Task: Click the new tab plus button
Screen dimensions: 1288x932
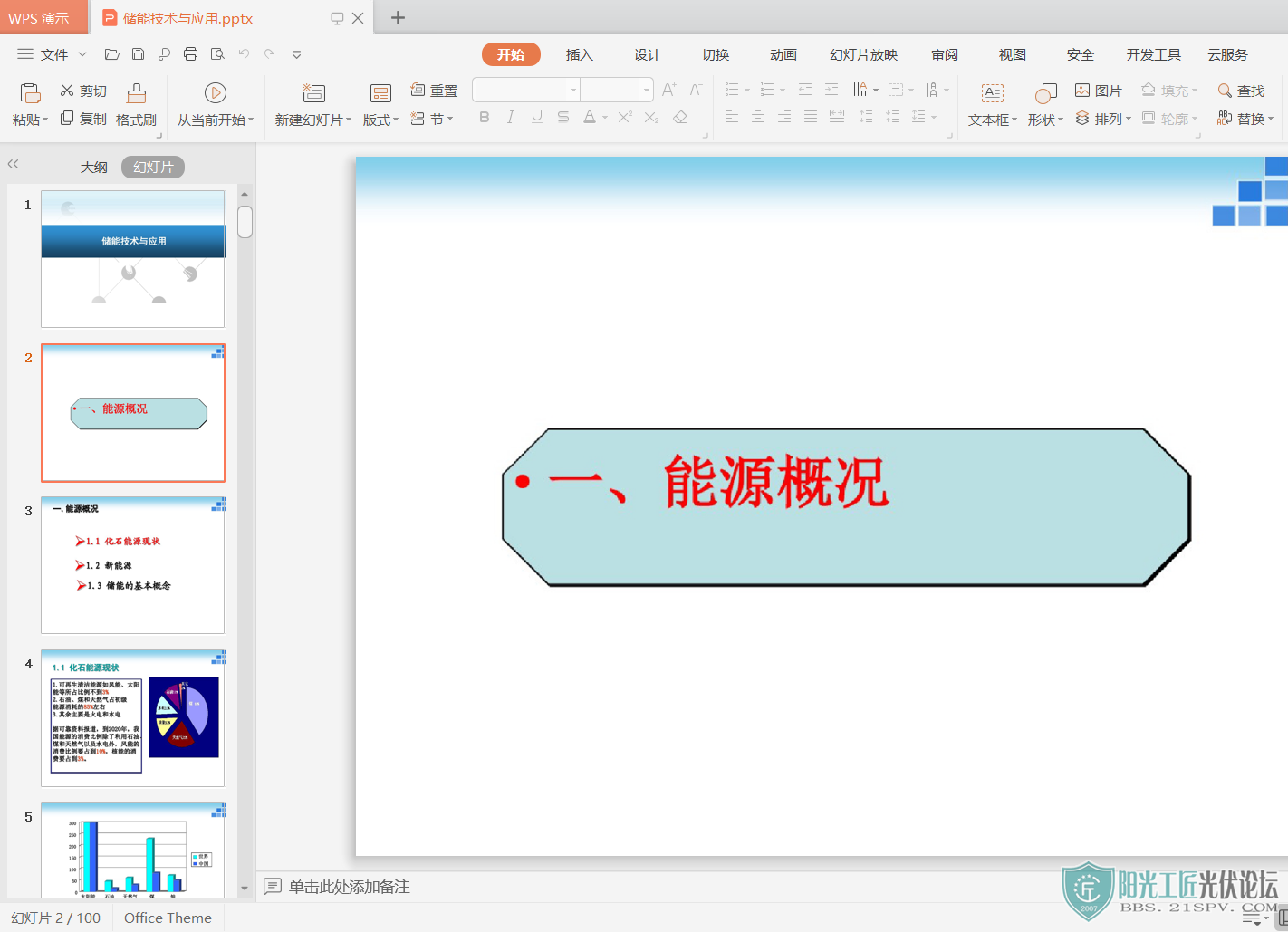Action: click(398, 17)
